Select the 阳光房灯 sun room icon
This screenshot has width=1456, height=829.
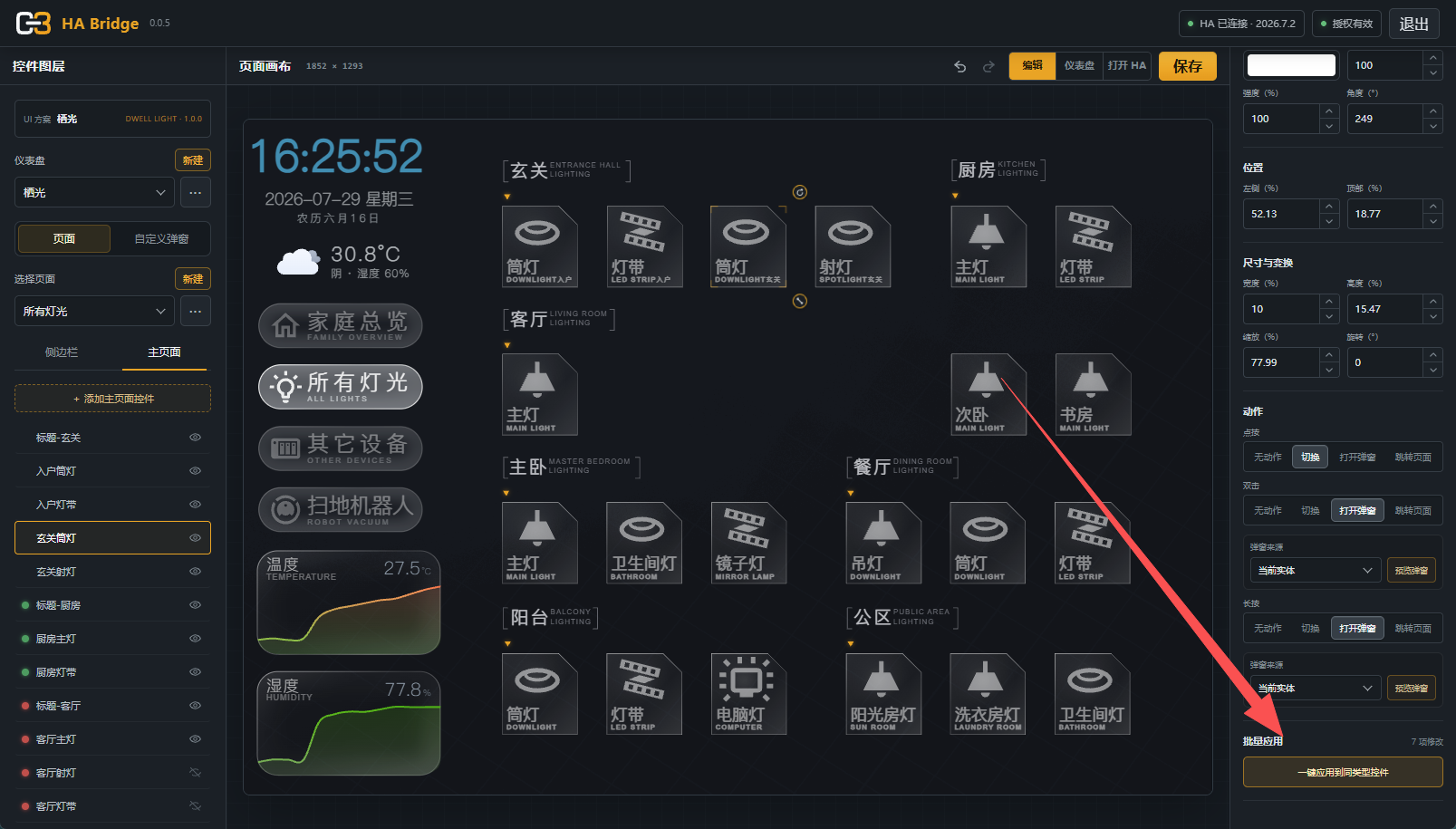pyautogui.click(x=883, y=693)
